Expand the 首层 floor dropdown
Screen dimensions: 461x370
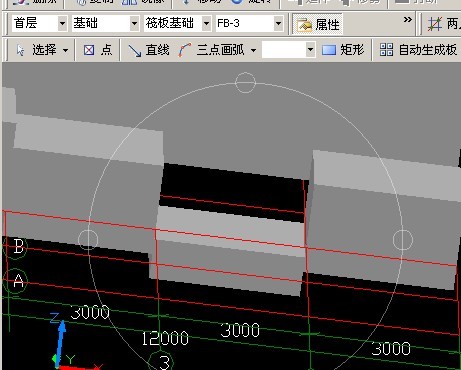pos(62,24)
